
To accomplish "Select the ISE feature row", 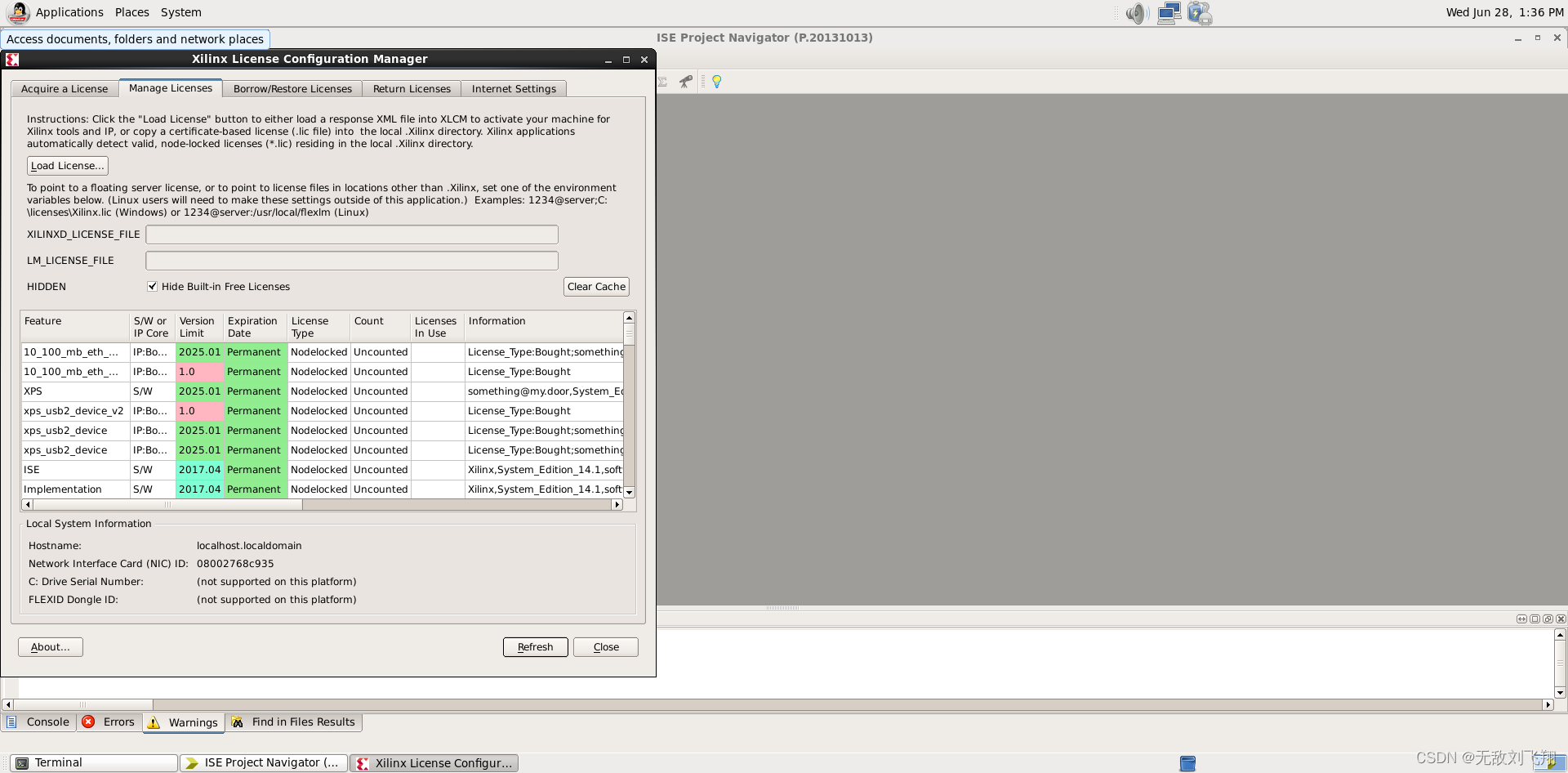I will (322, 470).
